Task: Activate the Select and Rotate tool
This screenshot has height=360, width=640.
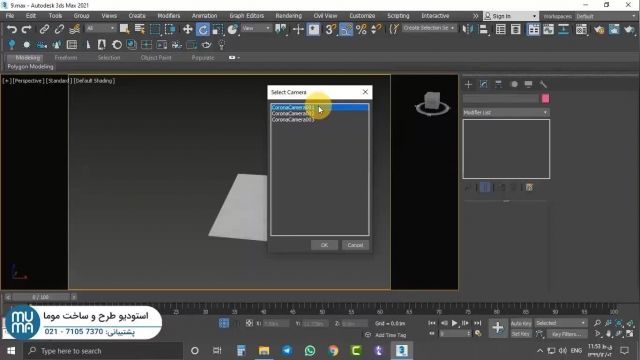Action: pyautogui.click(x=202, y=29)
